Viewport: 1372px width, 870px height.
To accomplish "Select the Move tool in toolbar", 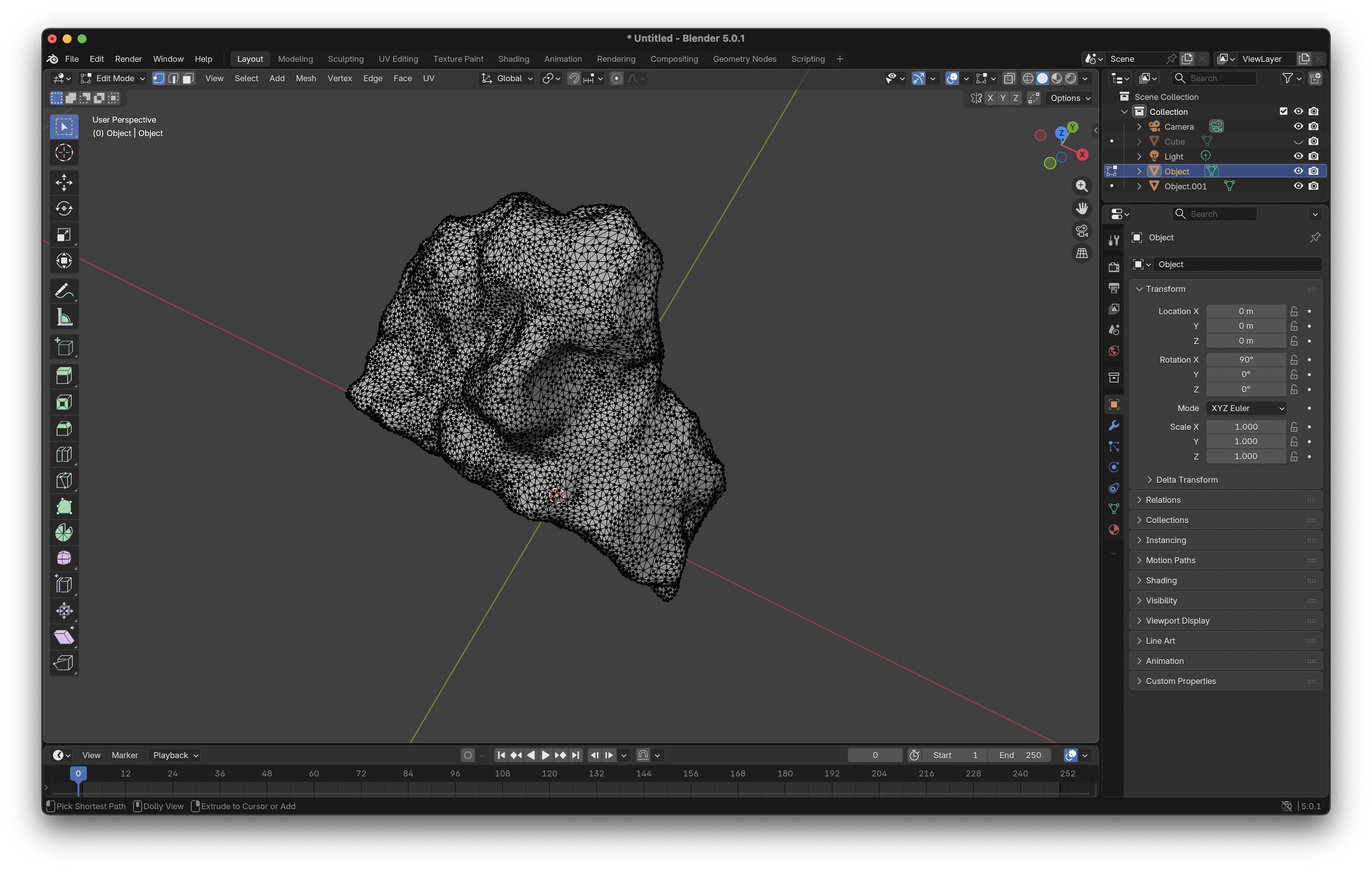I will (x=64, y=182).
